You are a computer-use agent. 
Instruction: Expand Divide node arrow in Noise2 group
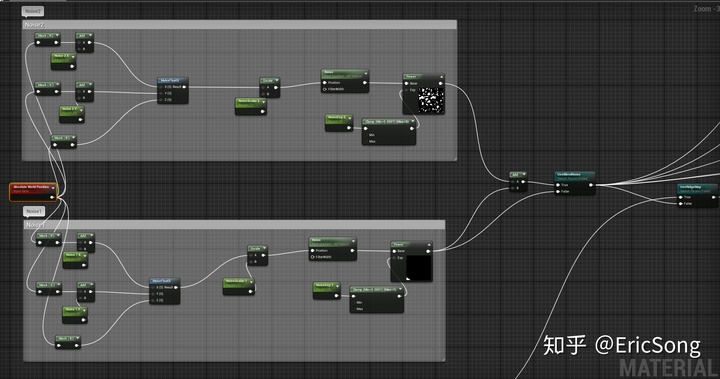tap(276, 80)
